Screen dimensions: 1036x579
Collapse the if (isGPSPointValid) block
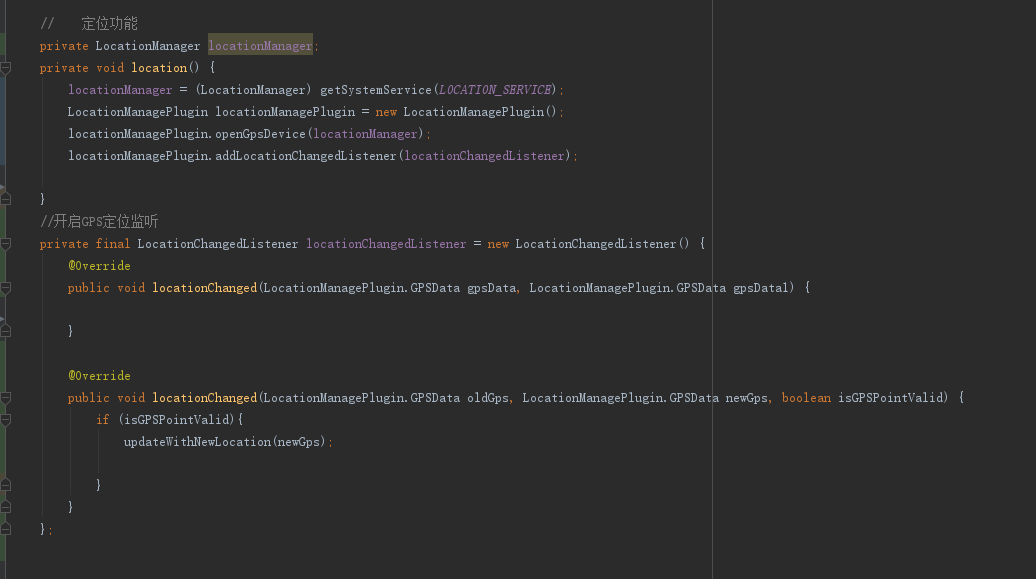click(x=5, y=420)
